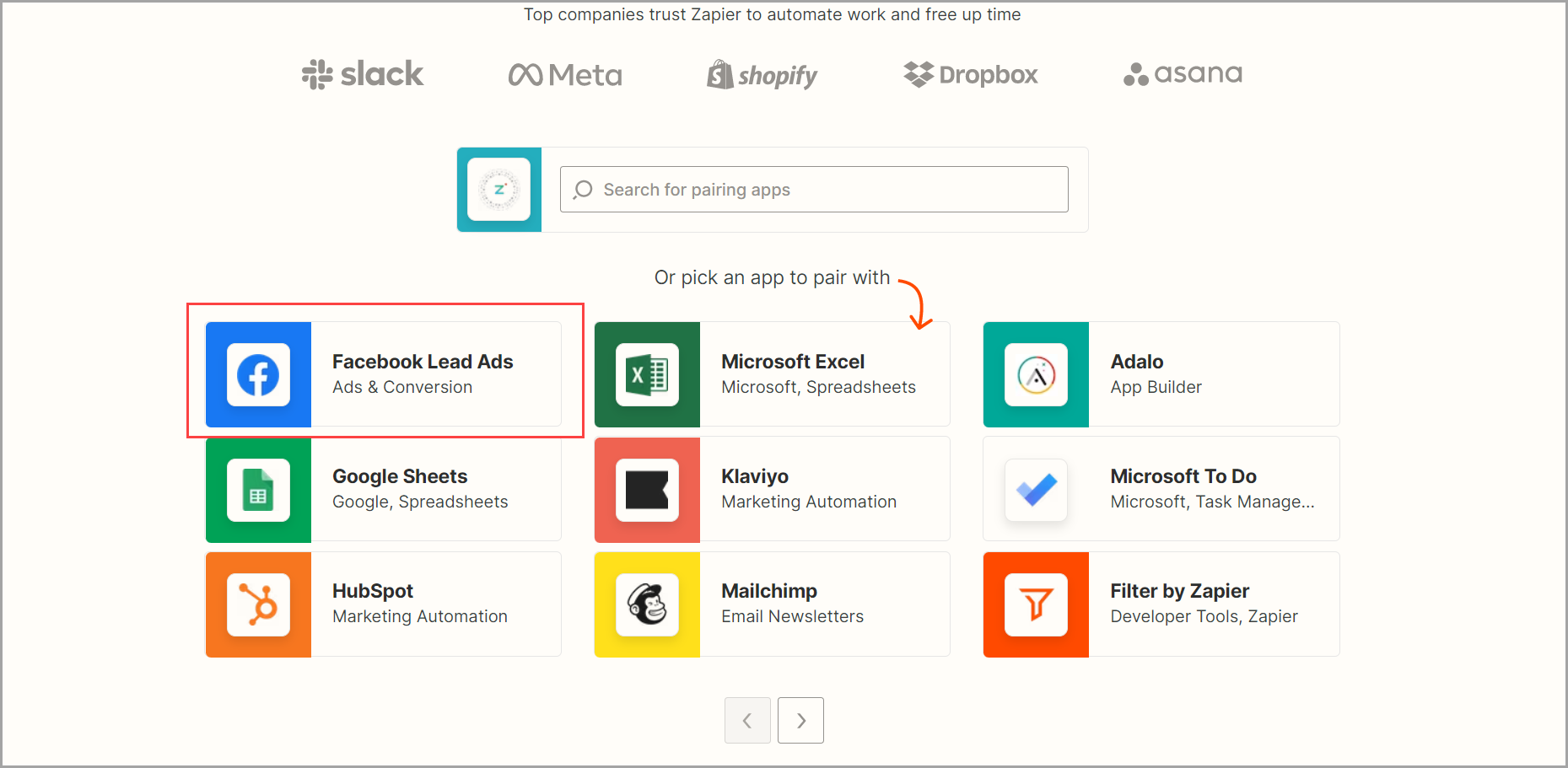Click the magnifier icon in search box
Viewport: 1568px width, 768px height.
pyautogui.click(x=583, y=190)
